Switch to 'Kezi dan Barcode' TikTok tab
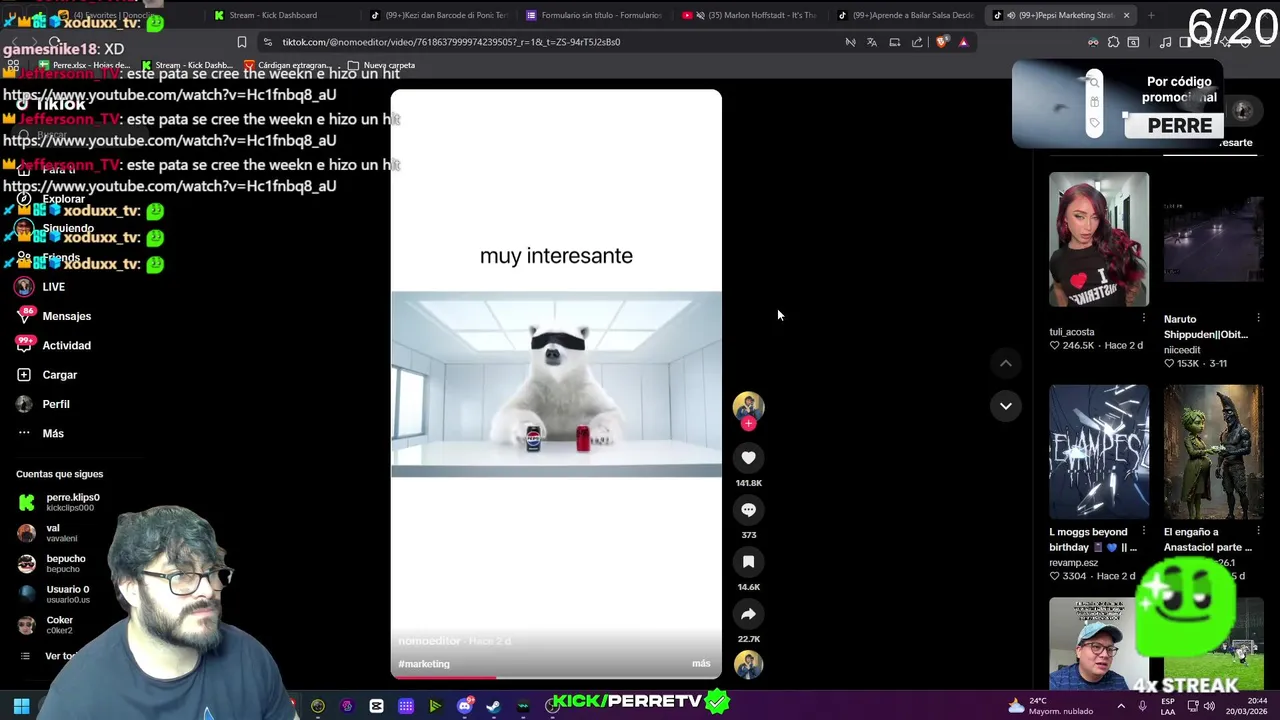Viewport: 1280px width, 720px height. coord(440,15)
